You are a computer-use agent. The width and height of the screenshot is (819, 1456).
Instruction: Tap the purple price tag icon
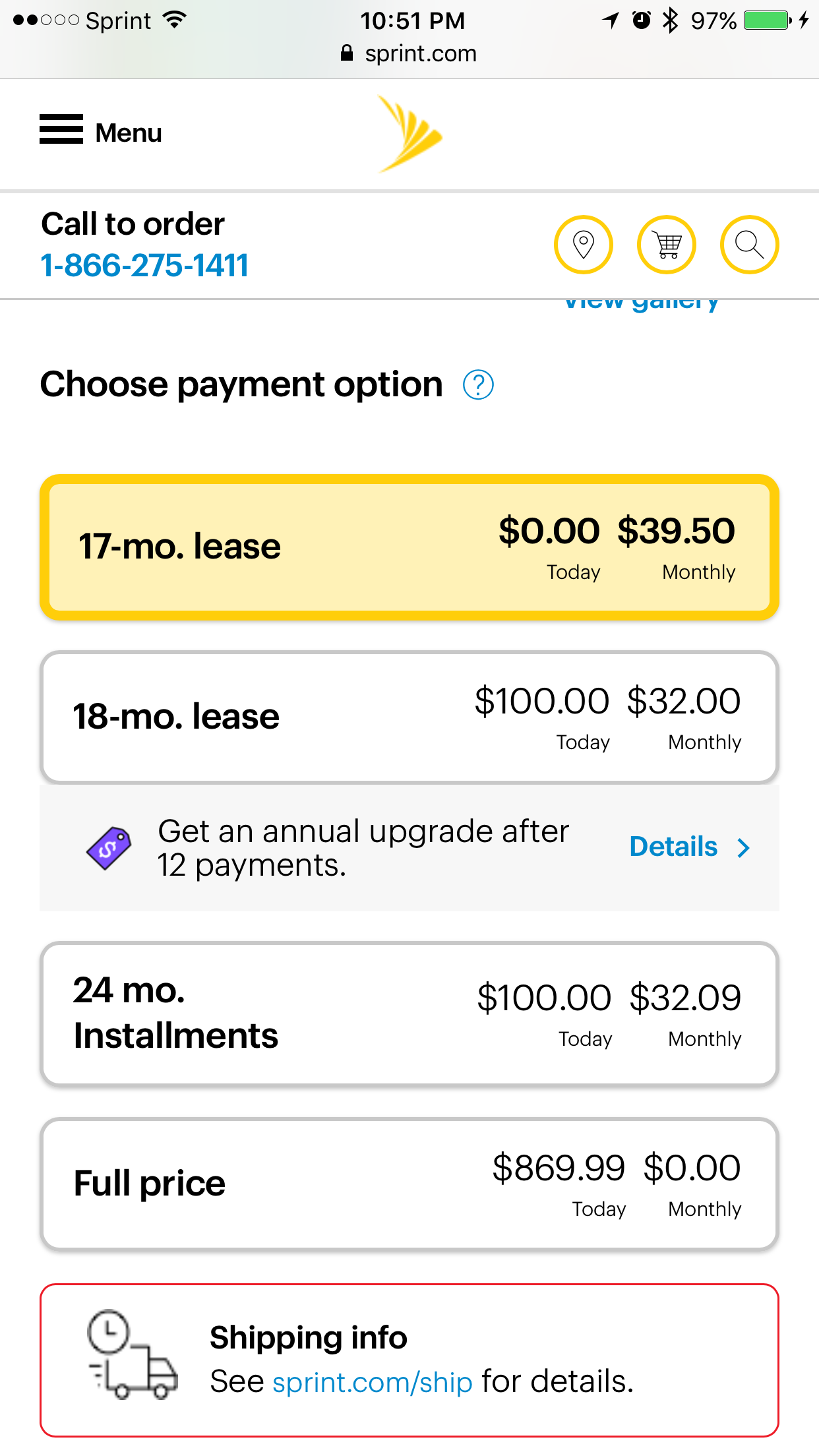click(109, 848)
